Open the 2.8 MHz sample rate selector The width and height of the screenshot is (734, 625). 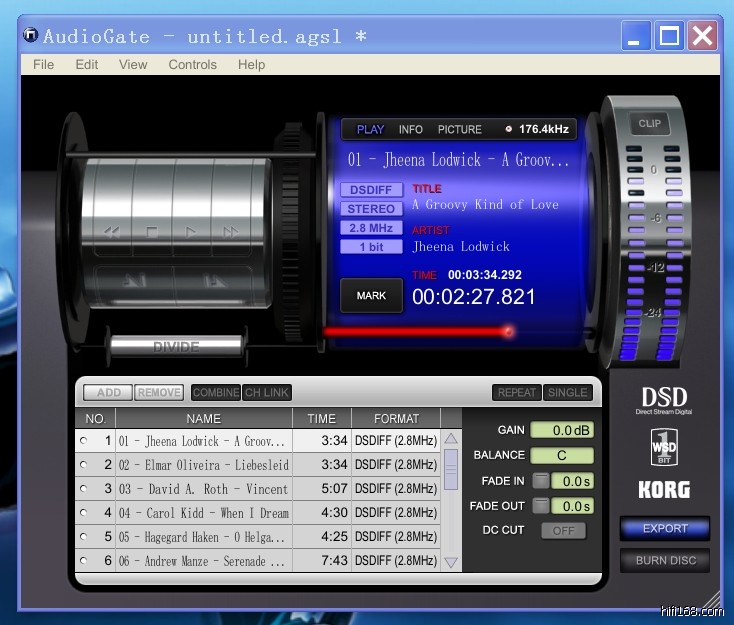coord(371,228)
